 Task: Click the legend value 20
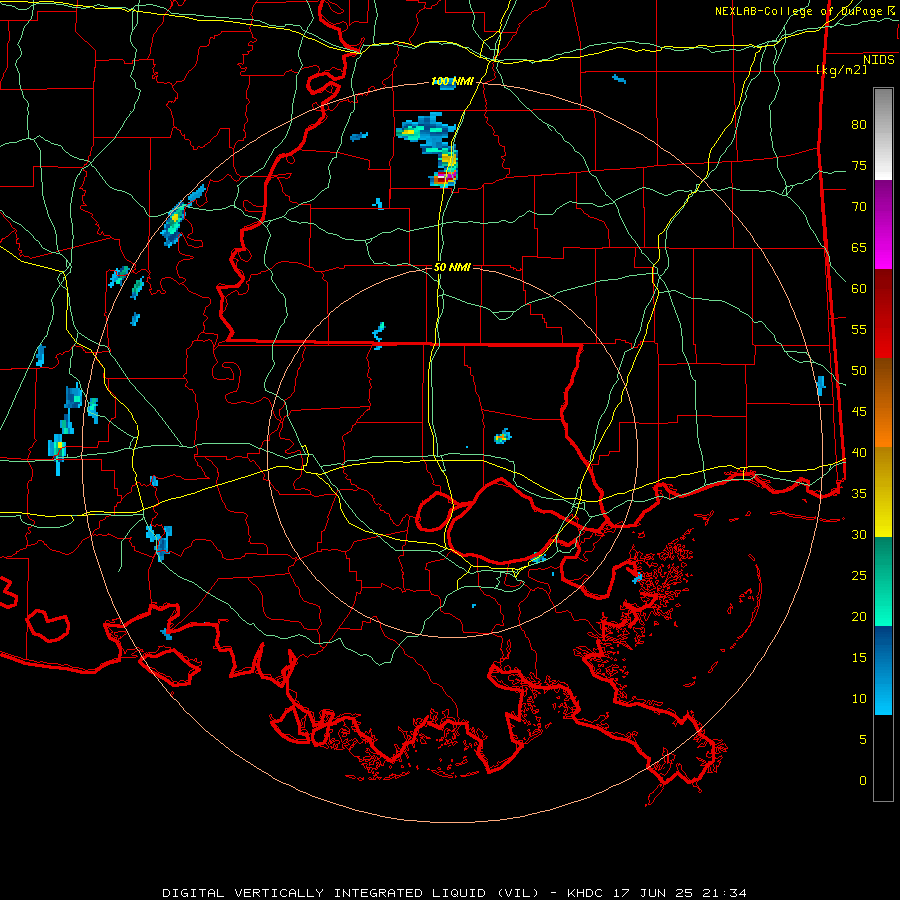coord(859,616)
